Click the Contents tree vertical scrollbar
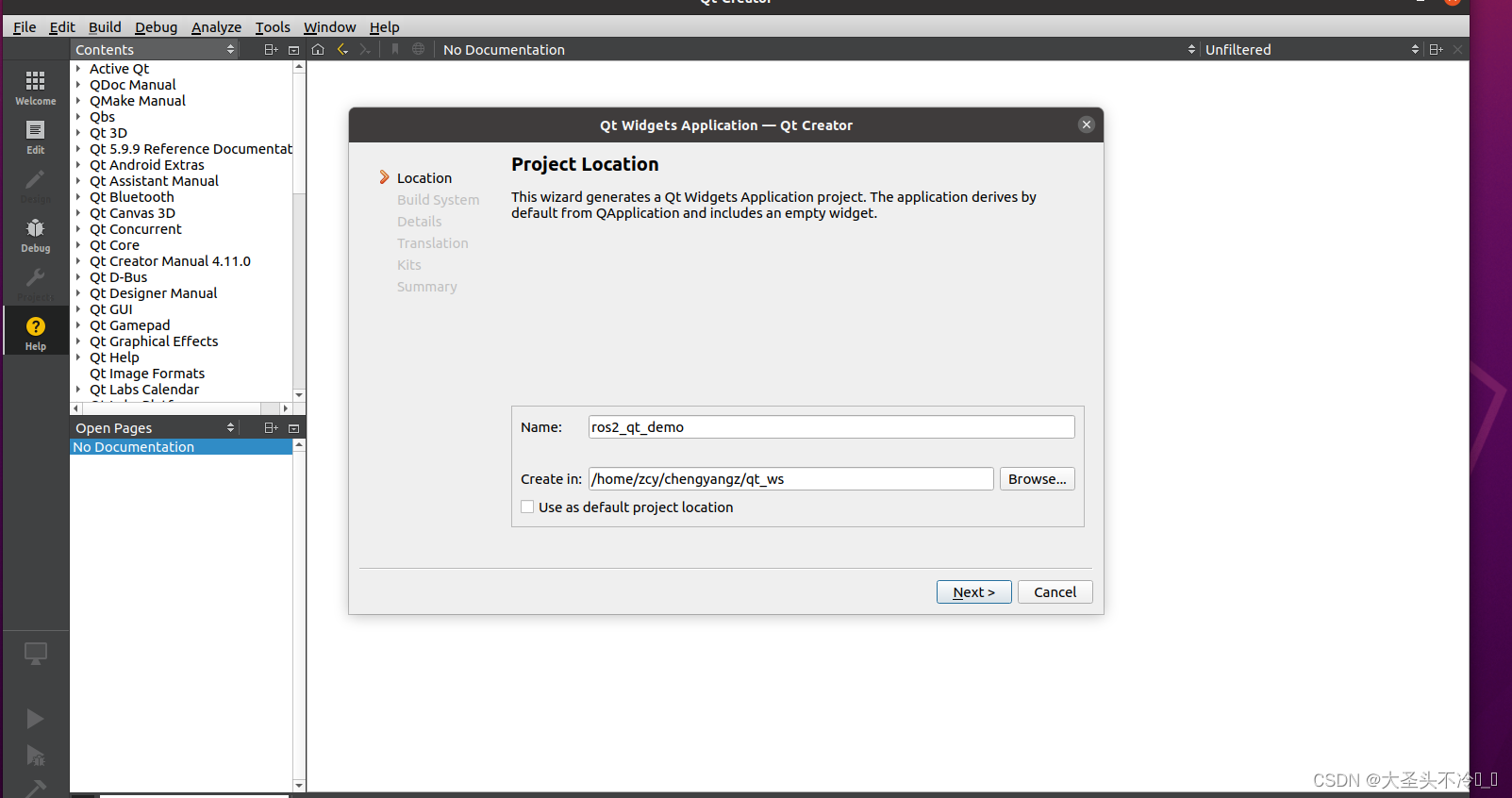Image resolution: width=1512 pixels, height=798 pixels. tap(299, 134)
